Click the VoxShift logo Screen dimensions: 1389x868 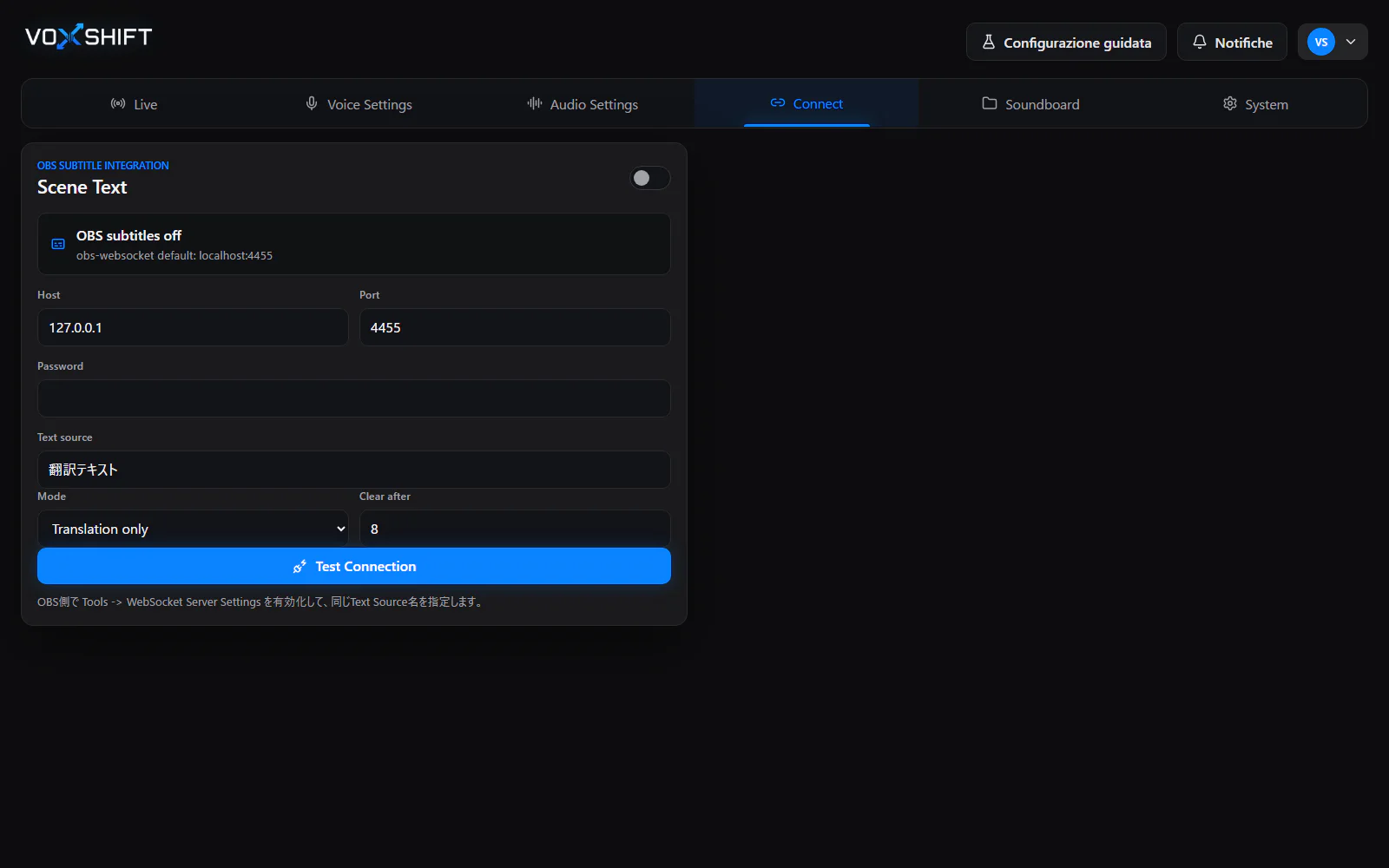coord(89,36)
